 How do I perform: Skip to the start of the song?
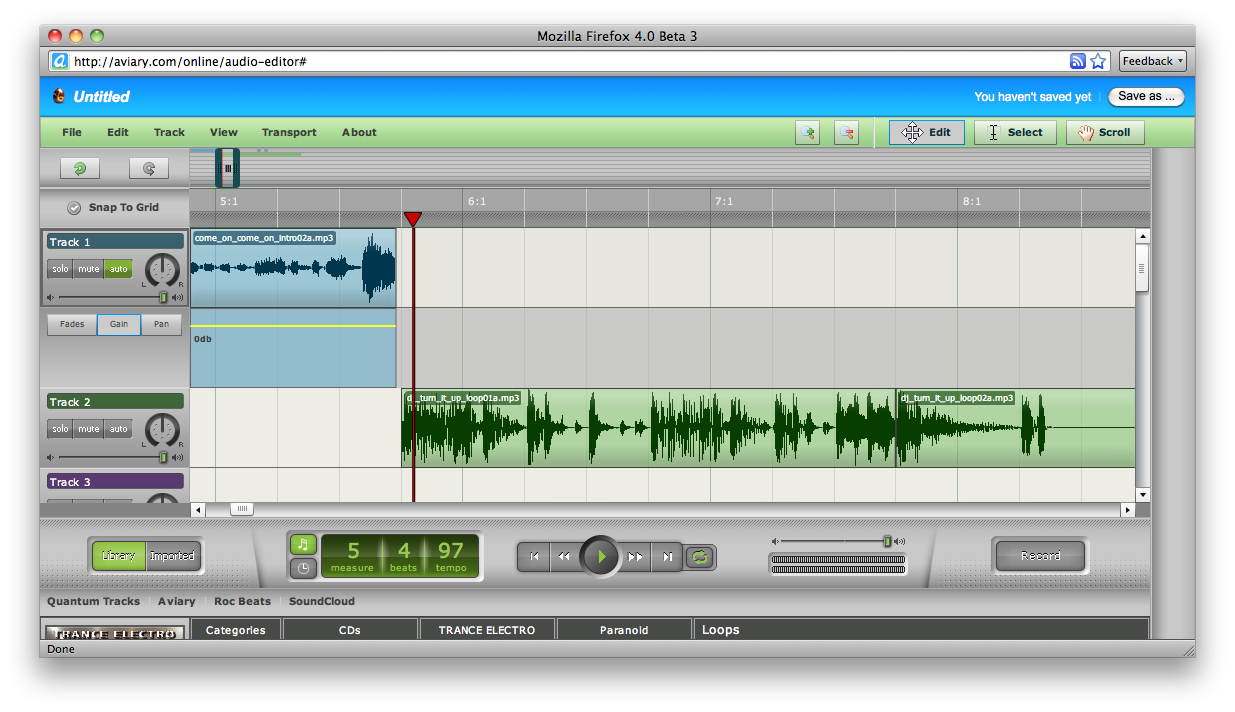tap(534, 557)
